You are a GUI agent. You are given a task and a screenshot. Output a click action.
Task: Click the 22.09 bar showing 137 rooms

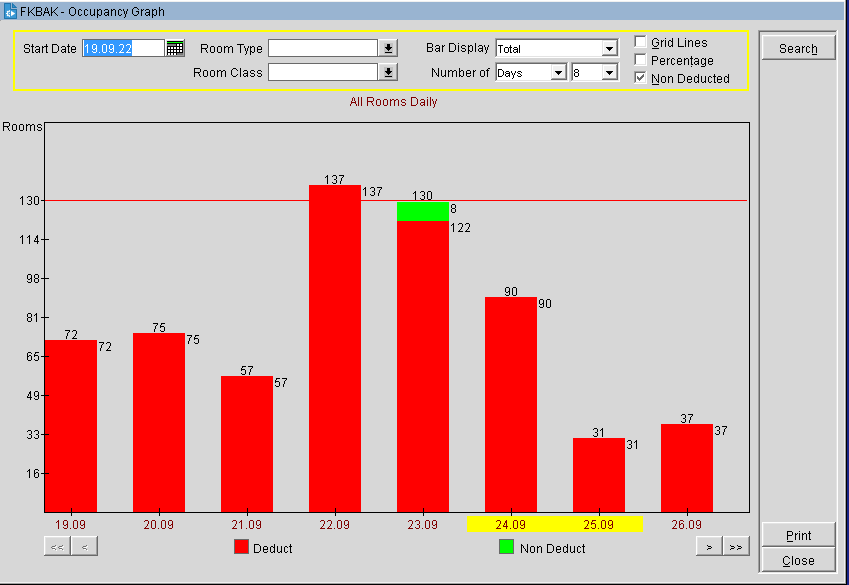coord(335,348)
